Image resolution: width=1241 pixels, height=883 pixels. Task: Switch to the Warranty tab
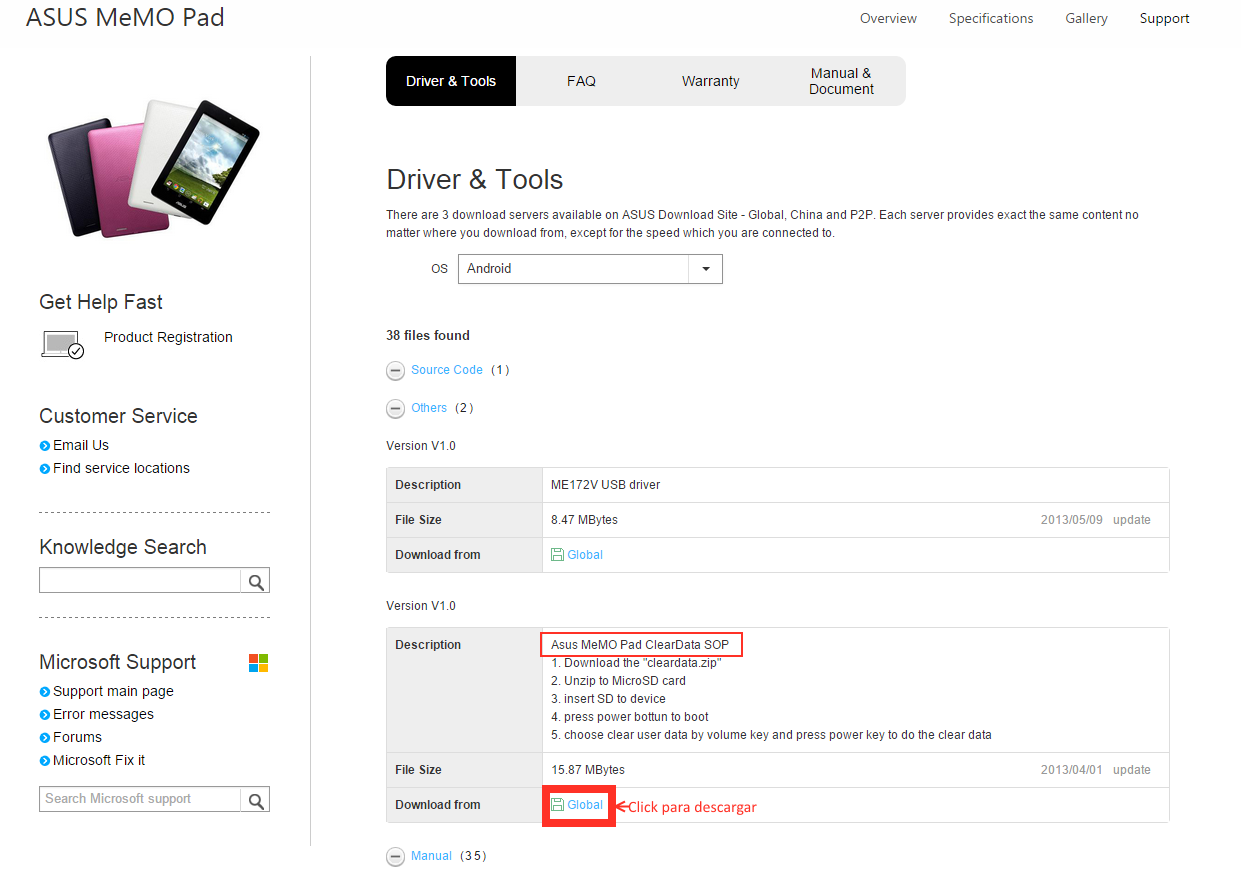coord(711,81)
